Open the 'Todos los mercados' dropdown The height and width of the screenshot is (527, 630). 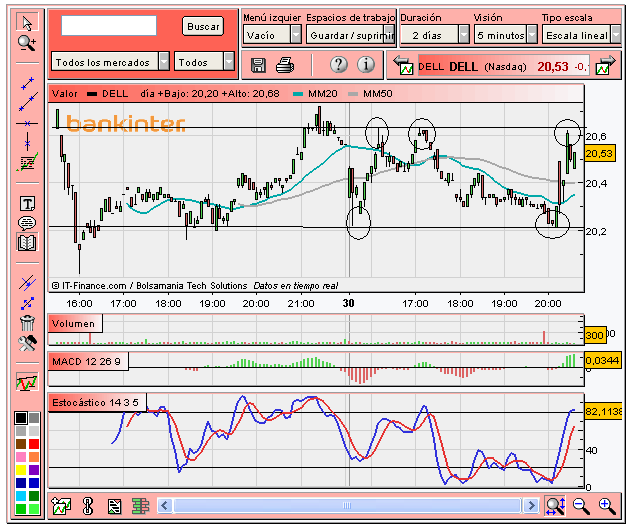[110, 62]
